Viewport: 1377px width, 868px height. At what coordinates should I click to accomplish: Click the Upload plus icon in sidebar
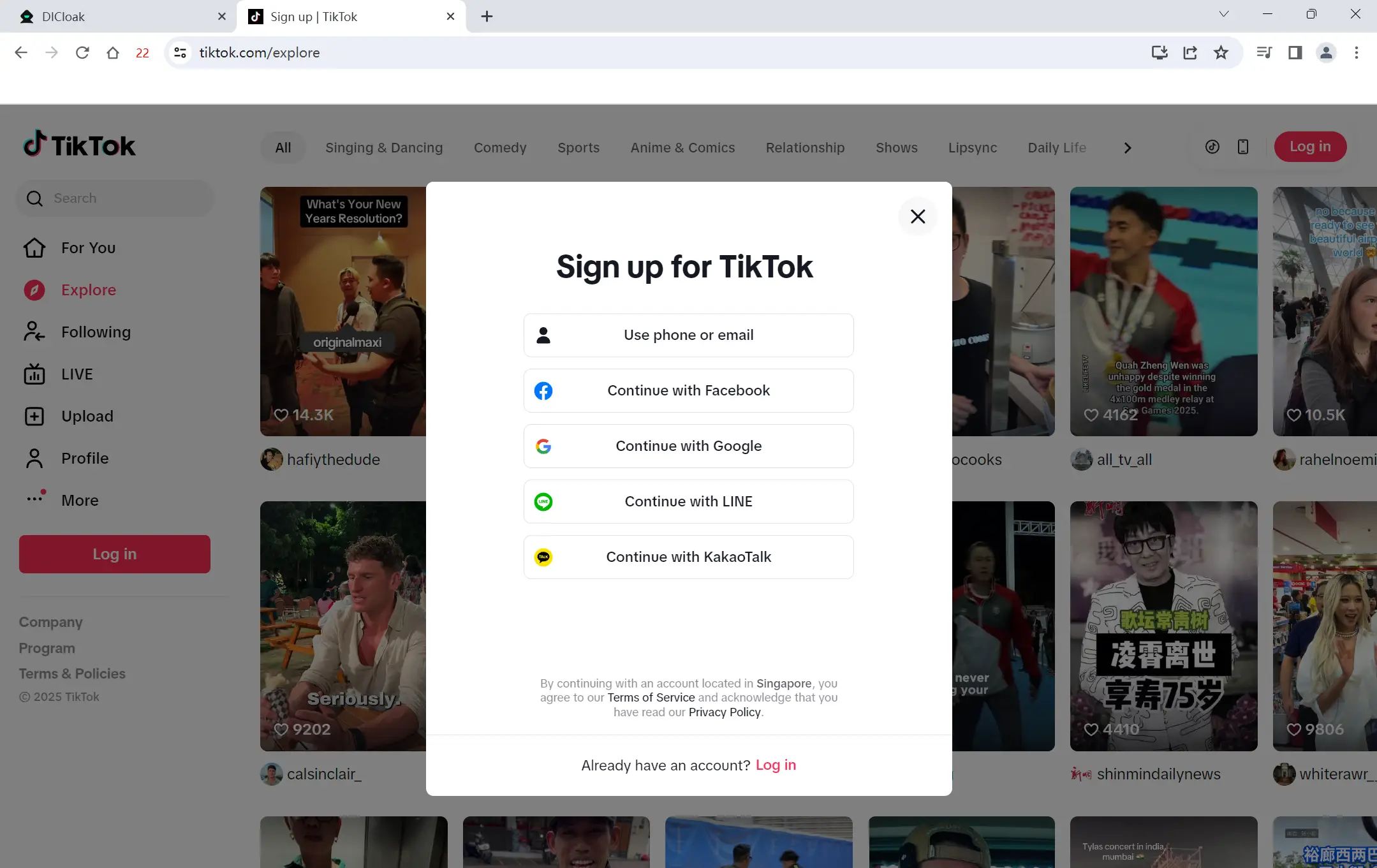coord(34,416)
